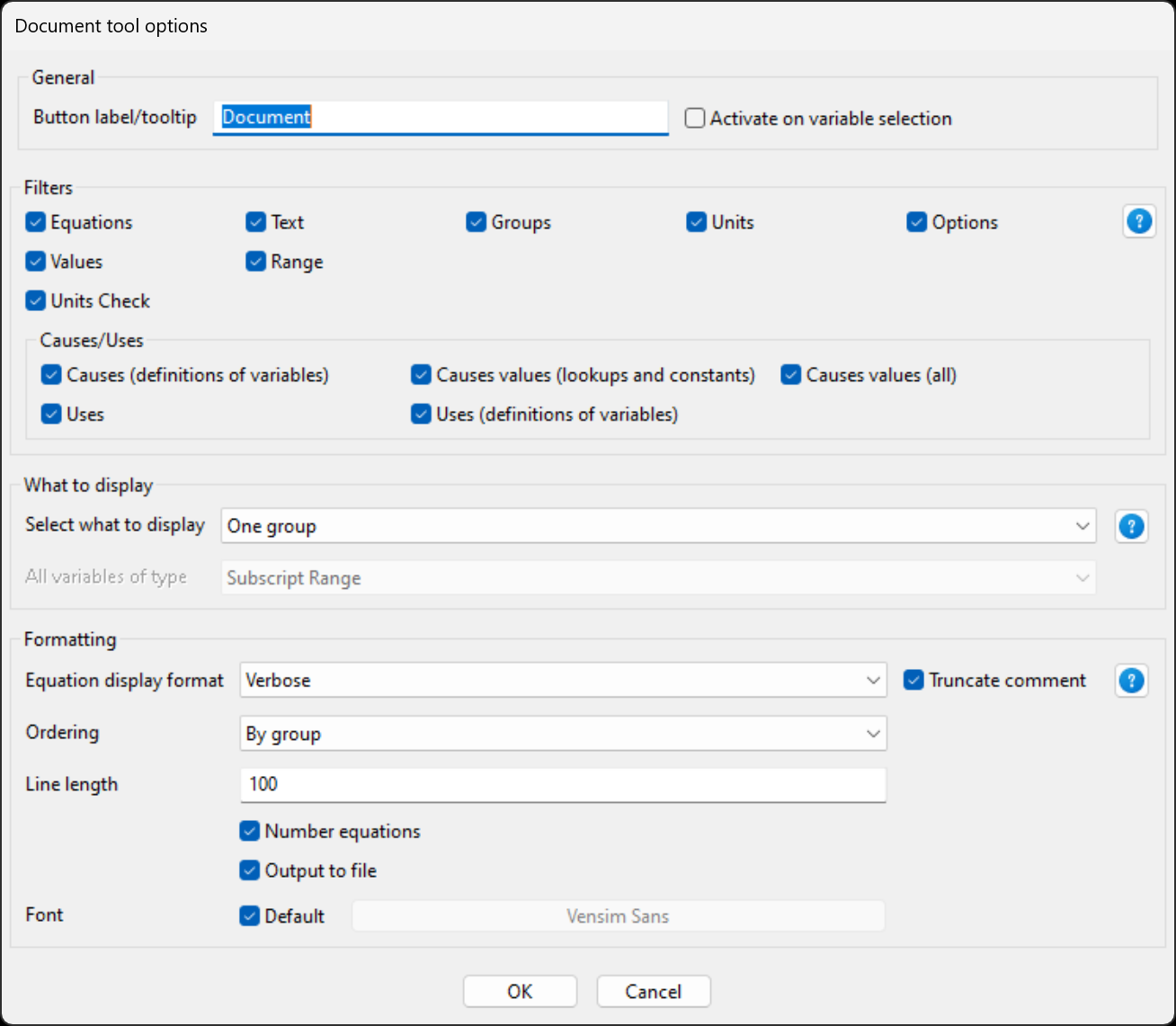Image resolution: width=1176 pixels, height=1026 pixels.
Task: Click the Cancel button
Action: (654, 991)
